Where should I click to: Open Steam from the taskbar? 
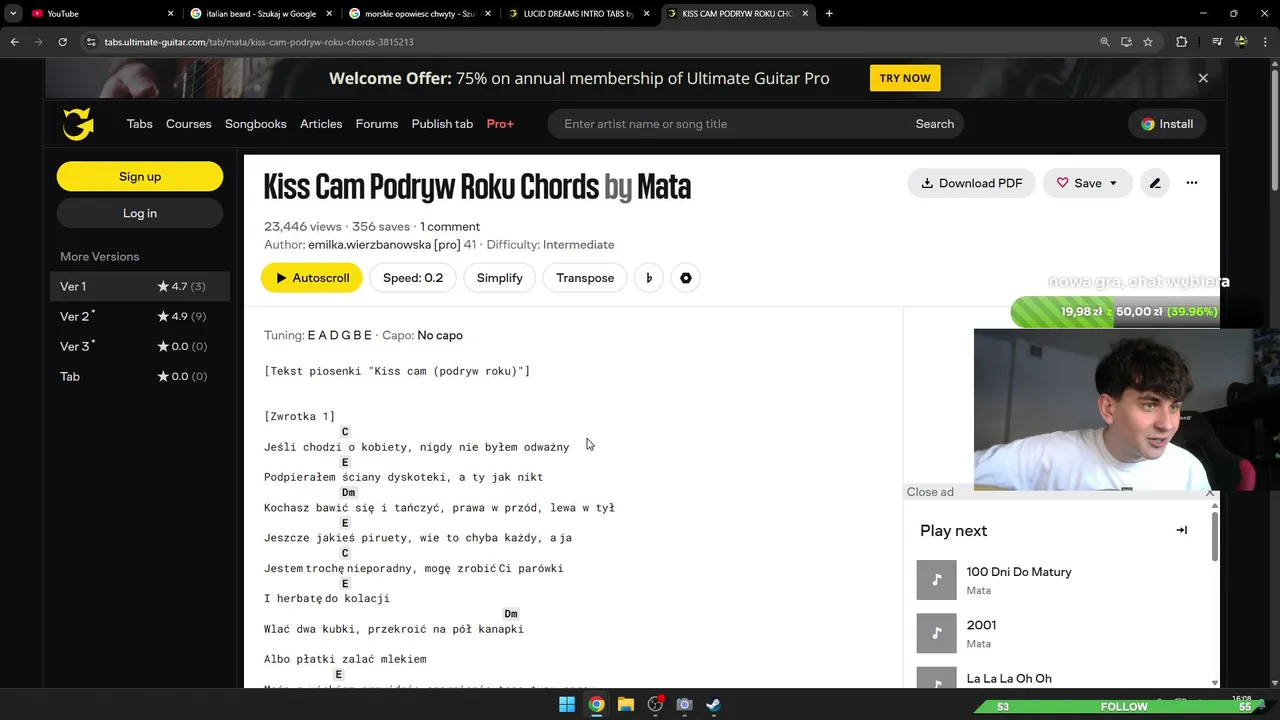point(713,704)
